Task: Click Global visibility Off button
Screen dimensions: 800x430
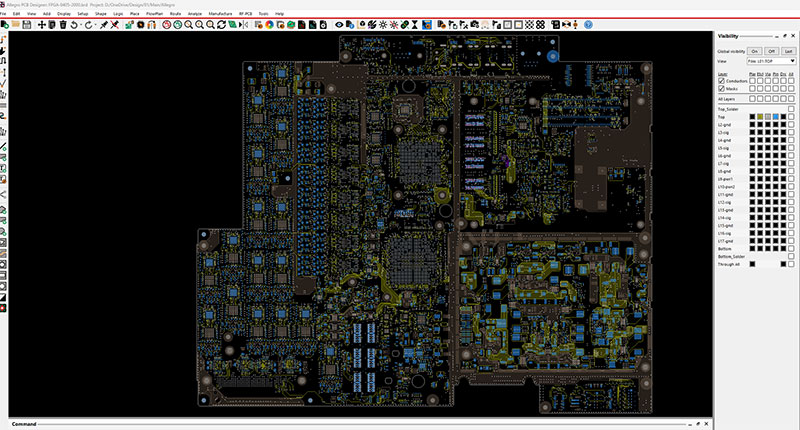Action: click(x=771, y=52)
